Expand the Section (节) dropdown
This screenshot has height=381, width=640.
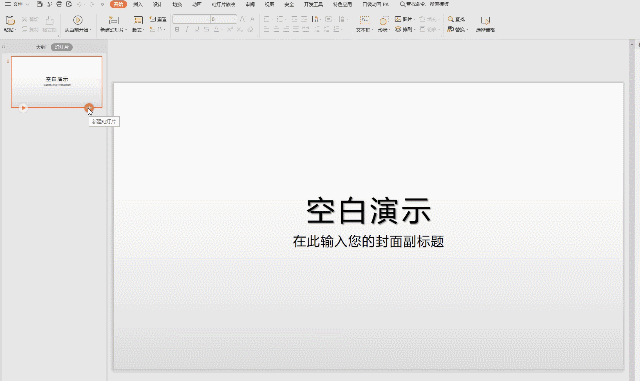[x=158, y=29]
